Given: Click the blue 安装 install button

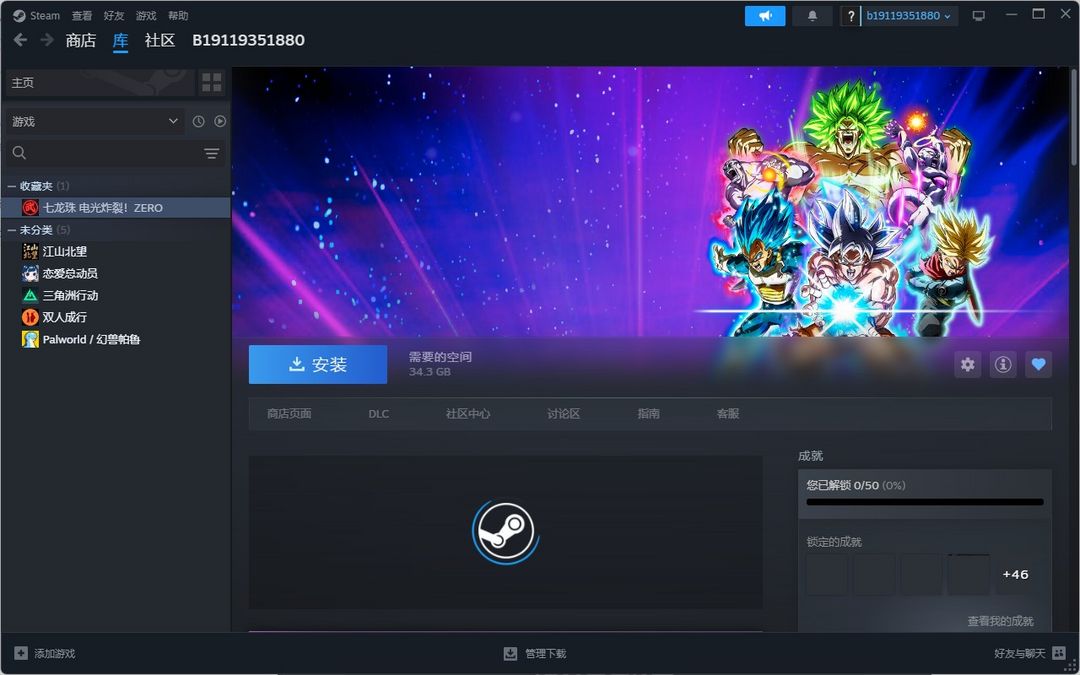Looking at the screenshot, I should [x=318, y=364].
